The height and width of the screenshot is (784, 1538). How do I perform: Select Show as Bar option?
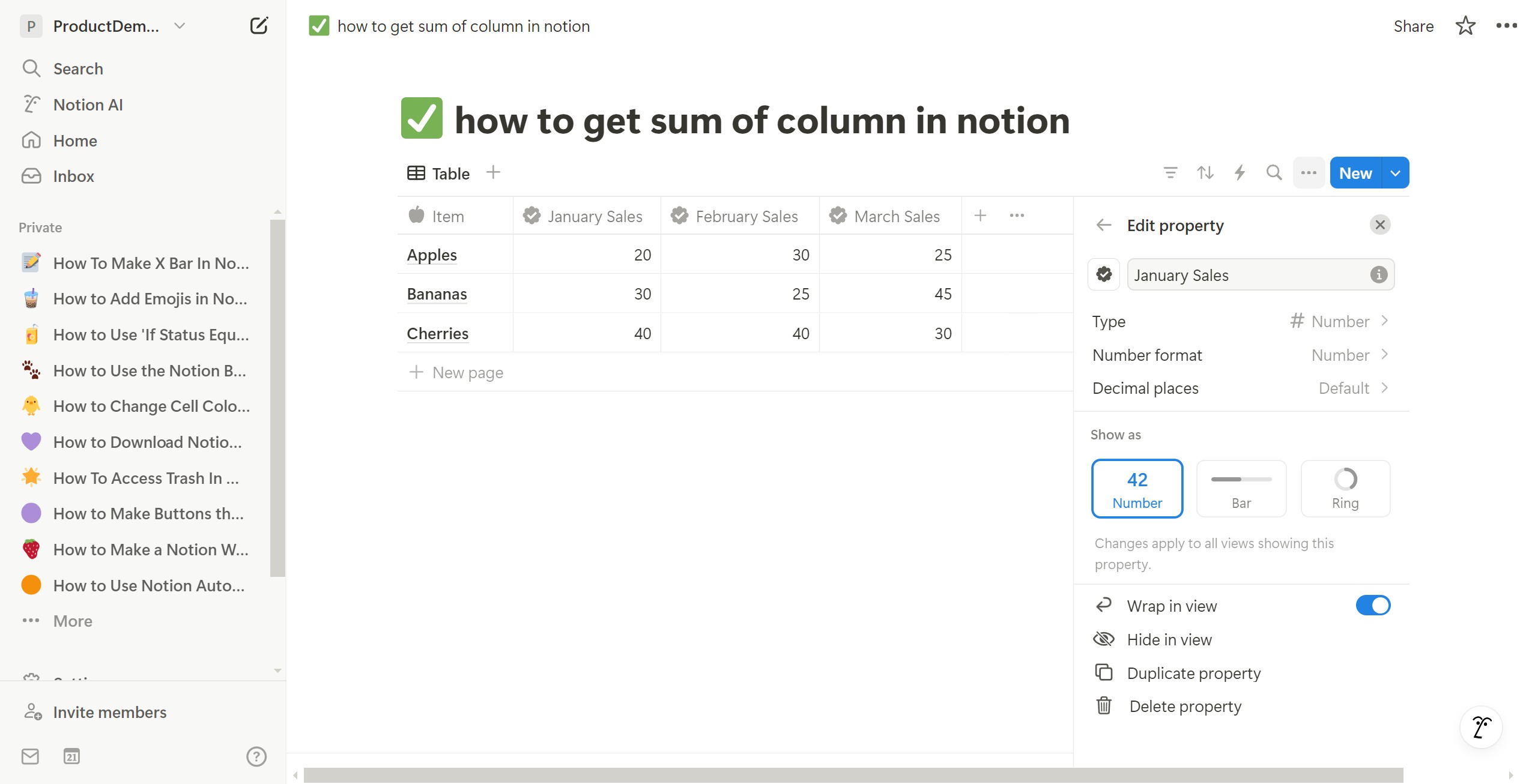(1241, 489)
